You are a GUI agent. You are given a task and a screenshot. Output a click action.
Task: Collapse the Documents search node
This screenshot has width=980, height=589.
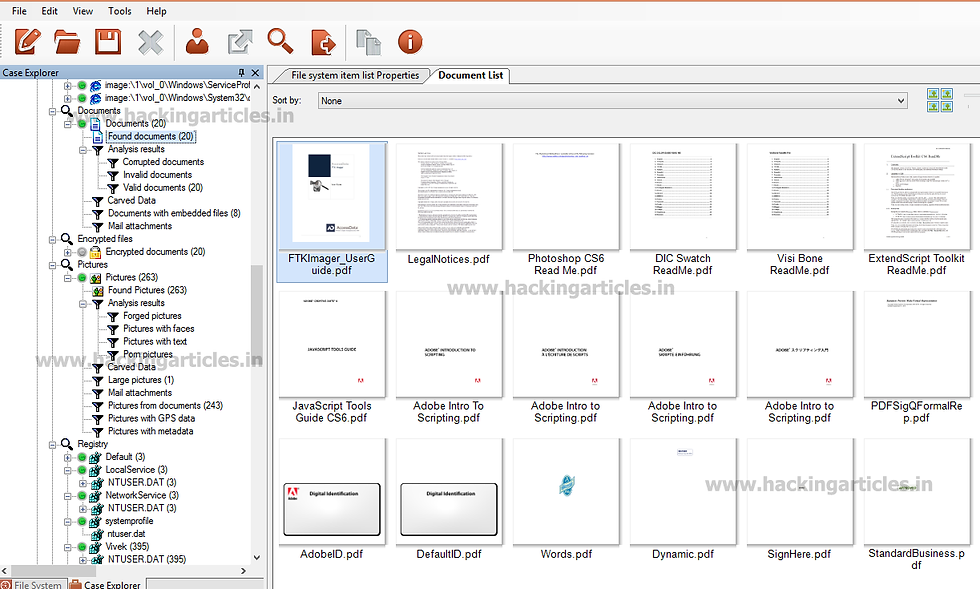click(x=53, y=111)
